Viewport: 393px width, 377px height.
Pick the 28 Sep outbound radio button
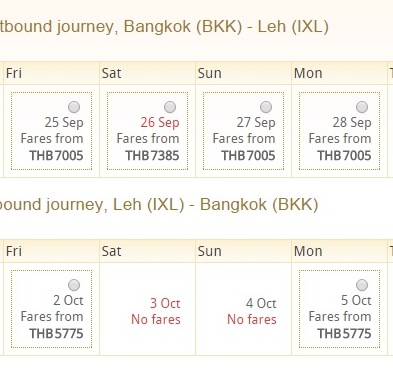(362, 107)
